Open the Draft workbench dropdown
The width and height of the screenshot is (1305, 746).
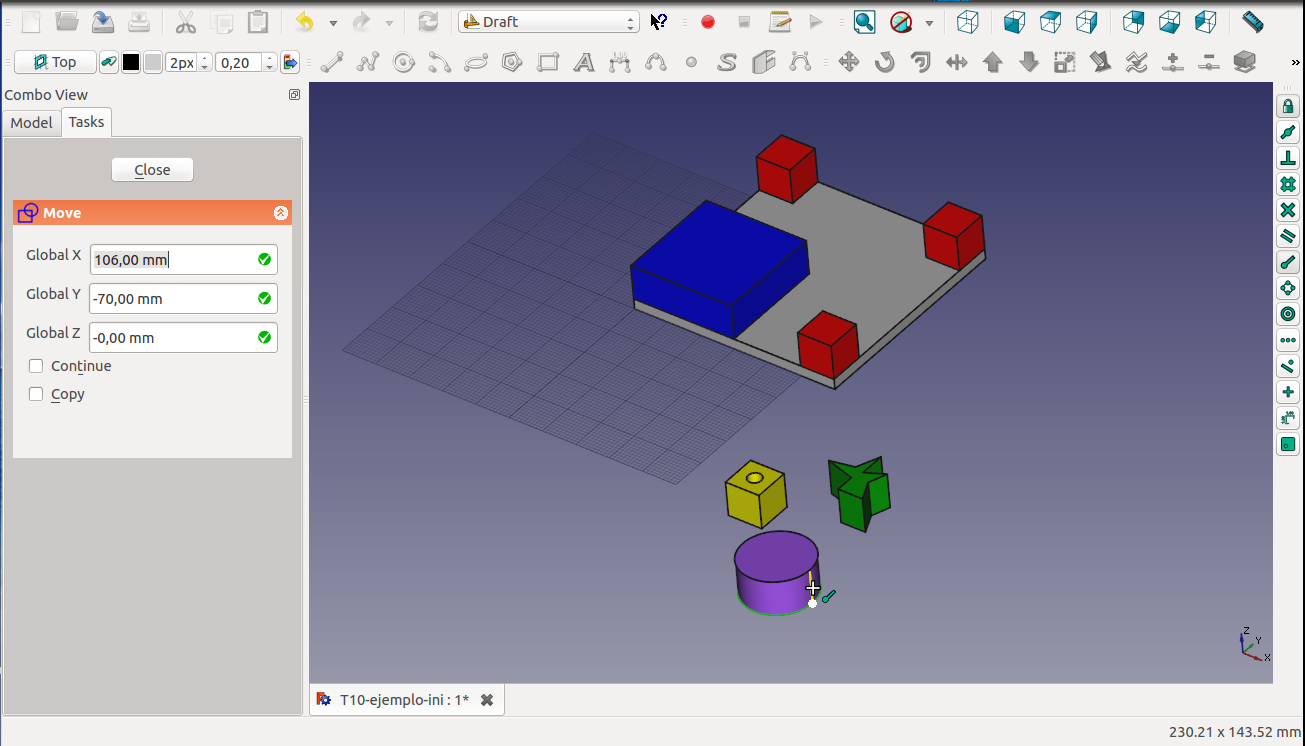point(548,22)
